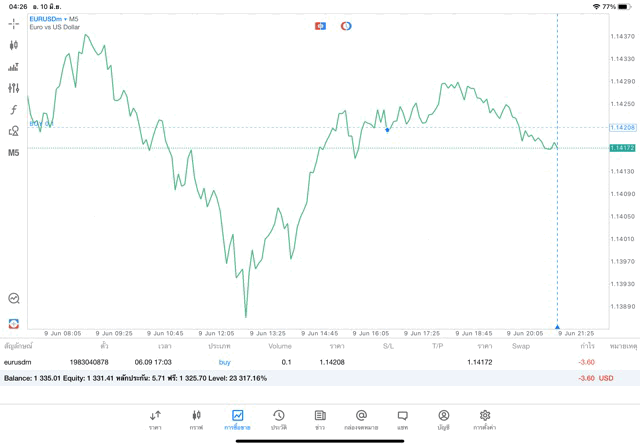Open the News (ข่าว) tab
This screenshot has height=447, width=640.
[x=320, y=419]
